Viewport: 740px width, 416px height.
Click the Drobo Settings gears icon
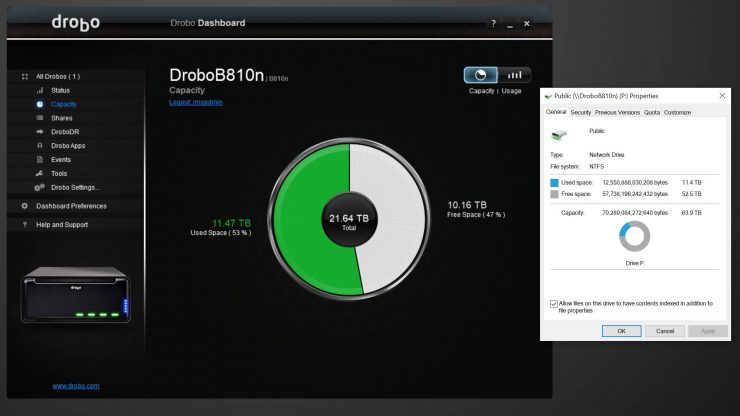(x=39, y=187)
